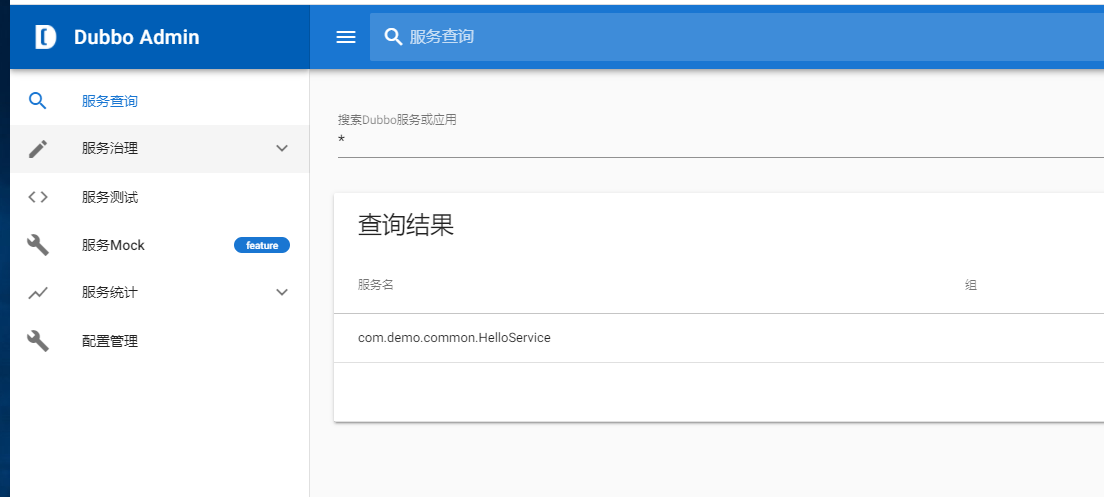Select the com.demo.common.HelloService row
The image size is (1104, 497).
tap(719, 338)
